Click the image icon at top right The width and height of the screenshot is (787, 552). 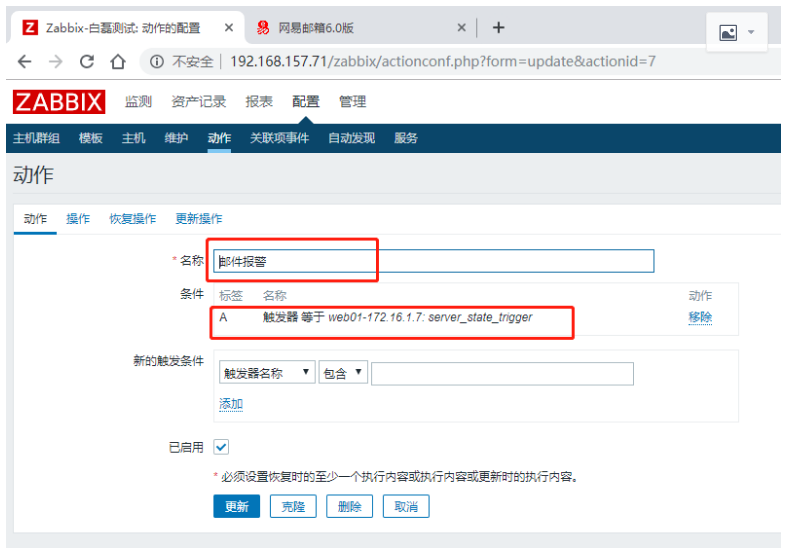(x=728, y=33)
